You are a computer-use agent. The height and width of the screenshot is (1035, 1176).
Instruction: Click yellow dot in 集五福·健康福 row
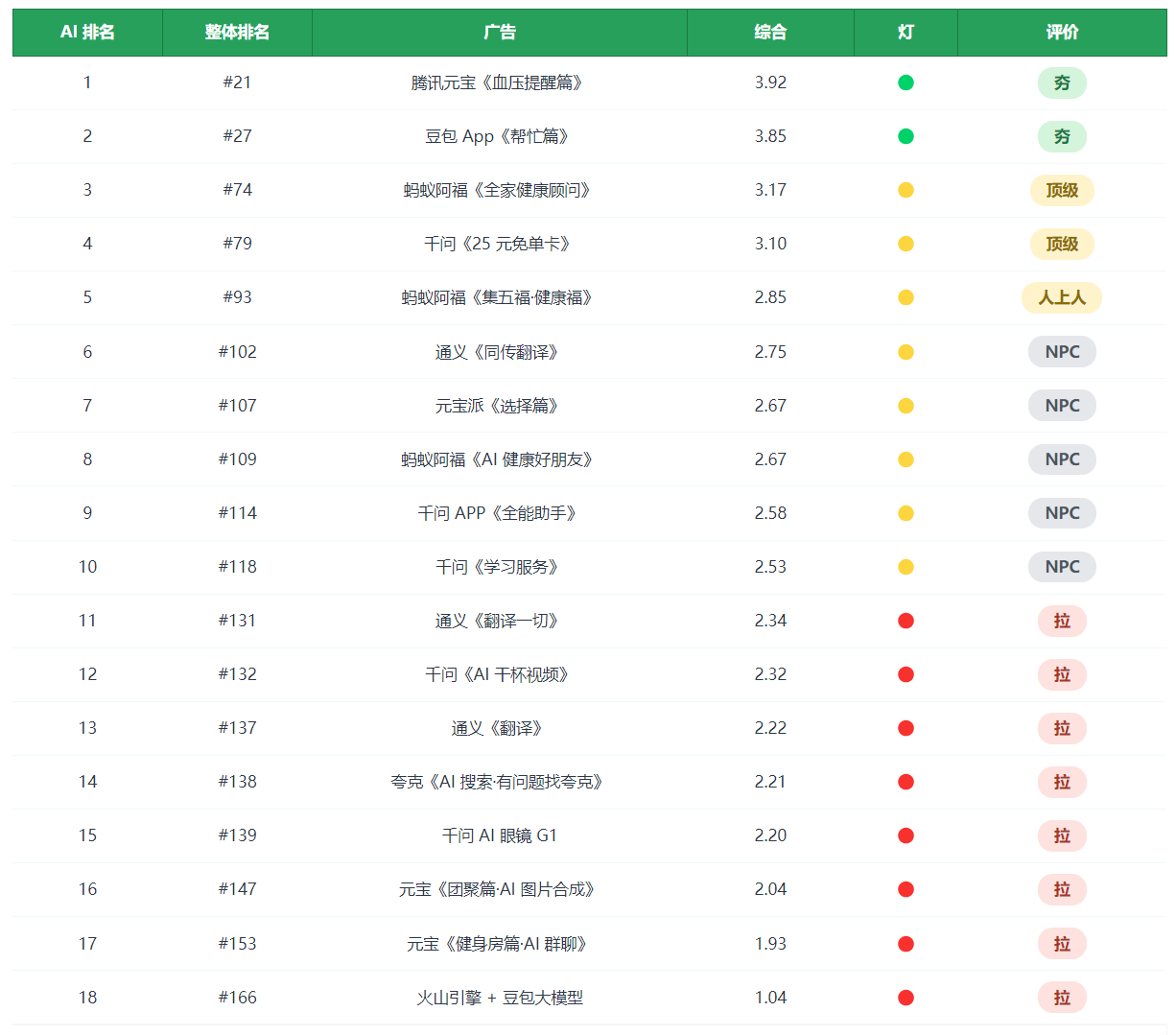tap(906, 297)
